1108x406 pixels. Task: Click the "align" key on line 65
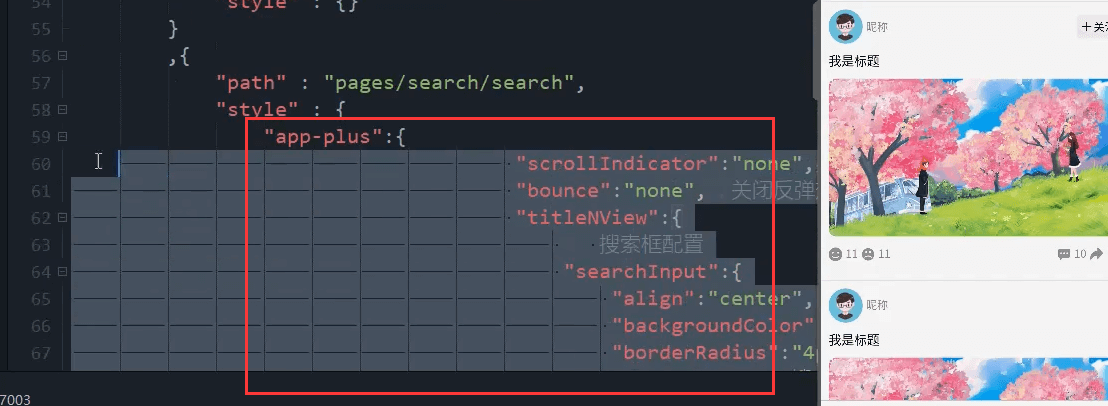point(654,299)
